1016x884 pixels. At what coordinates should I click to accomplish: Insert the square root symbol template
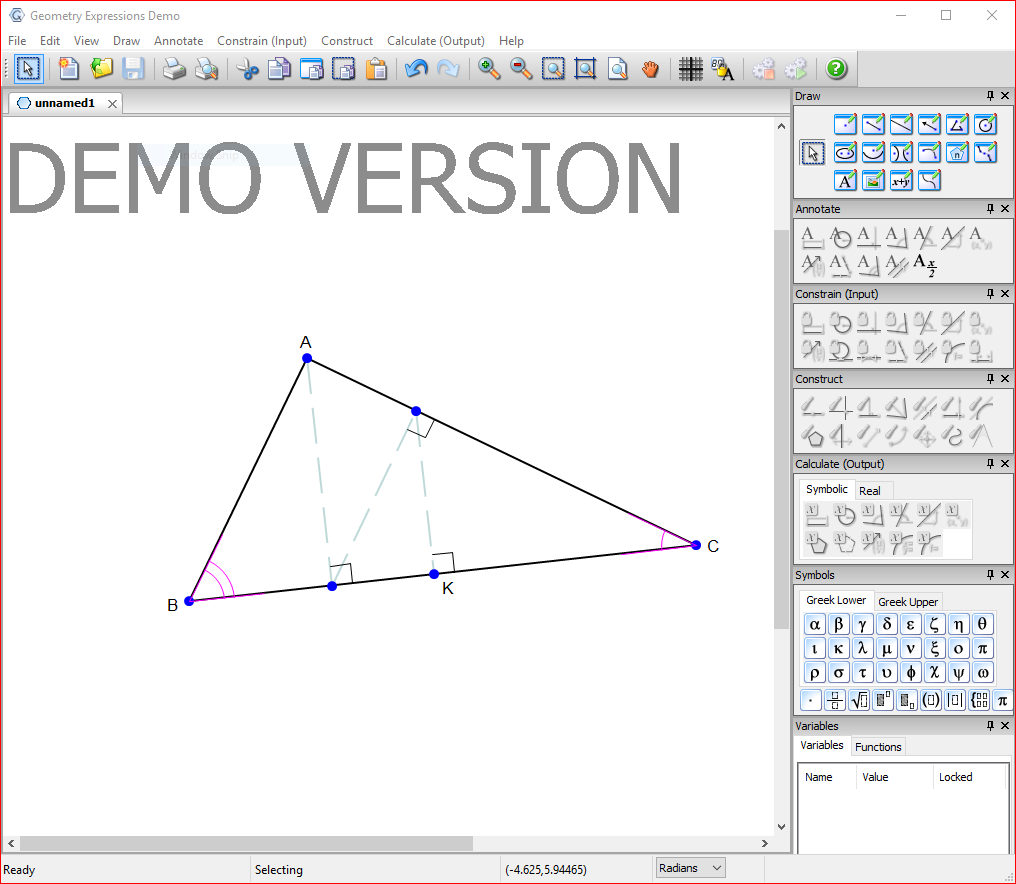pos(858,700)
